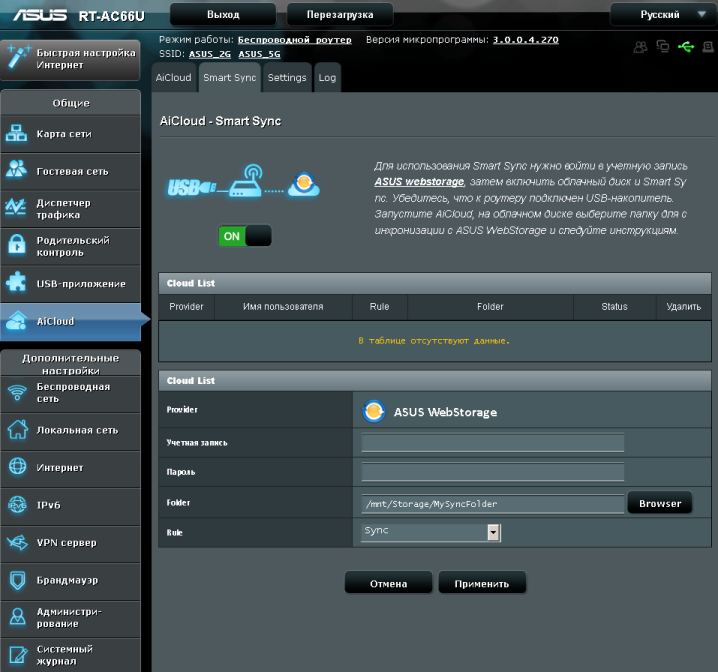Screen dimensions: 718x672
Task: Click the Provider column header
Action: 186,307
